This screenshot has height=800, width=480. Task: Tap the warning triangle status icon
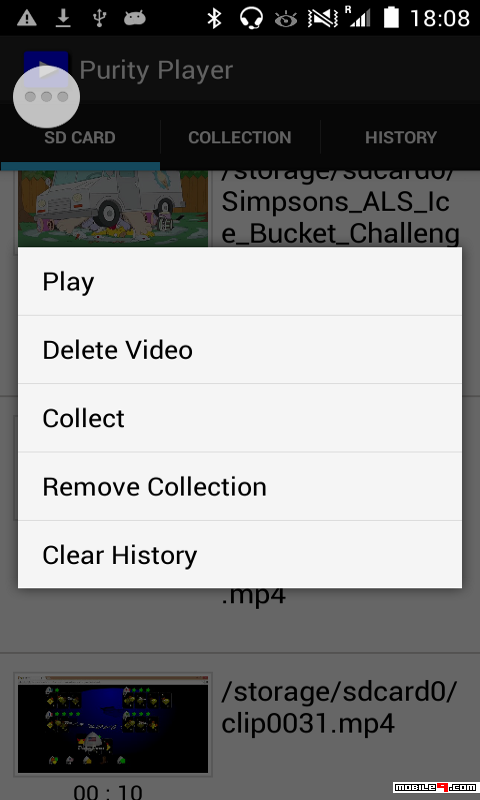27,18
